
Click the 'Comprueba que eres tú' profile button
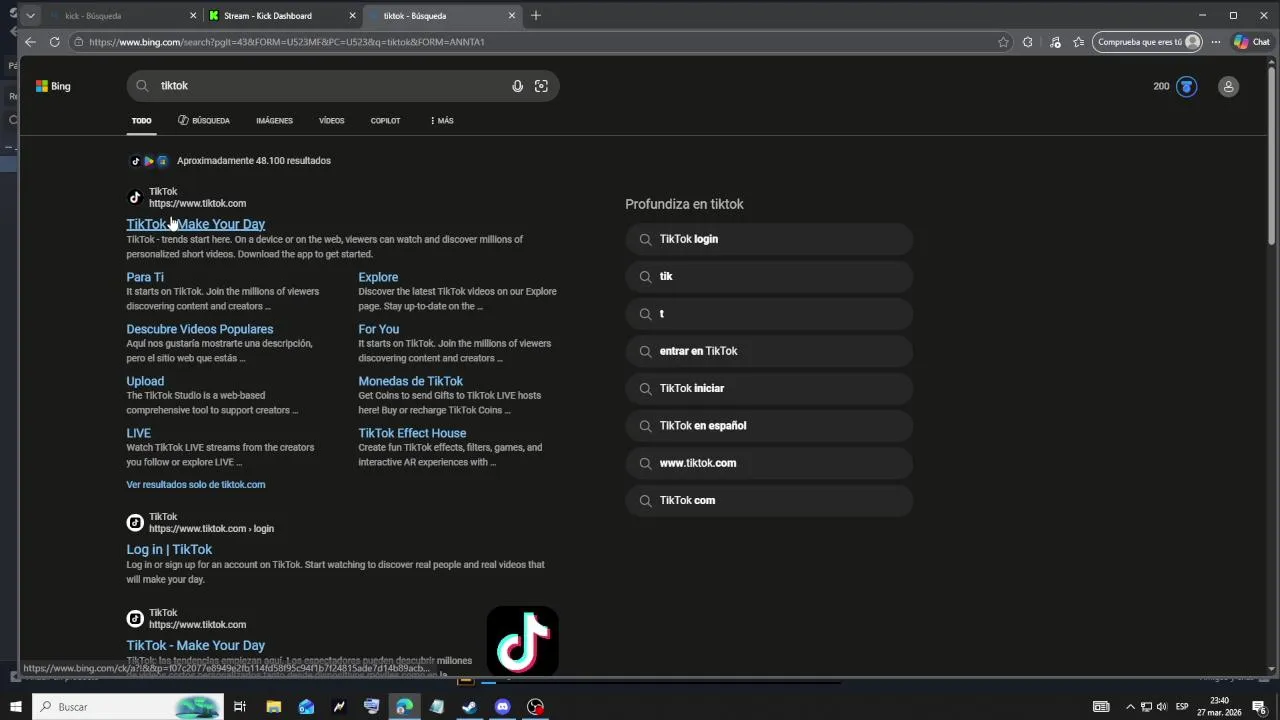(1147, 42)
